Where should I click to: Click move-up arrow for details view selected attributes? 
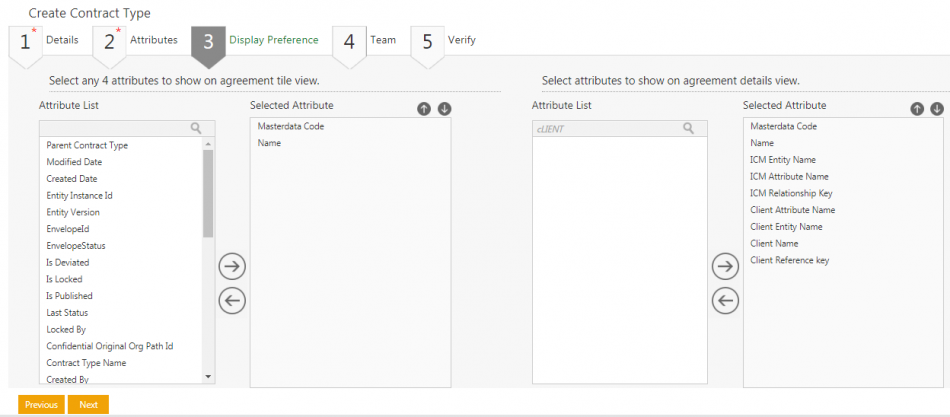point(917,109)
